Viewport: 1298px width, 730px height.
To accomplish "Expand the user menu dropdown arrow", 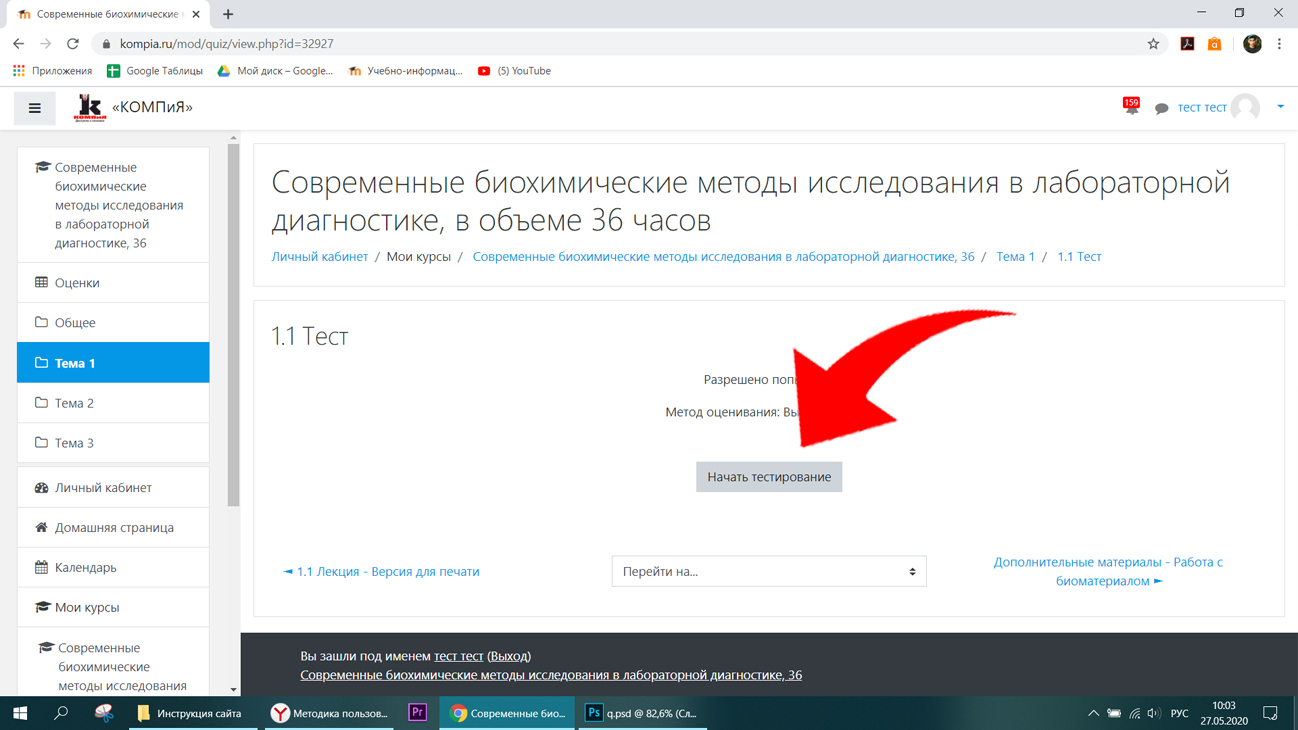I will 1280,107.
